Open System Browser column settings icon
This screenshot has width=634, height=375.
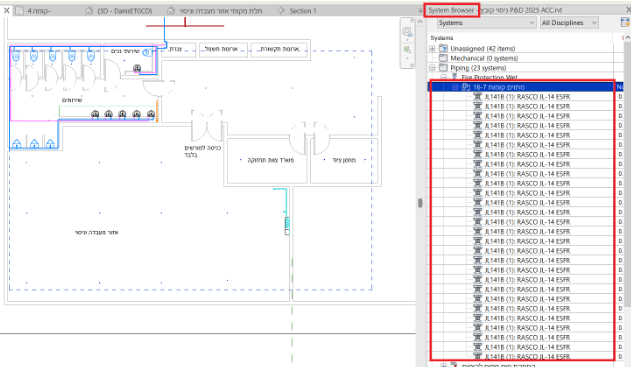[x=625, y=23]
